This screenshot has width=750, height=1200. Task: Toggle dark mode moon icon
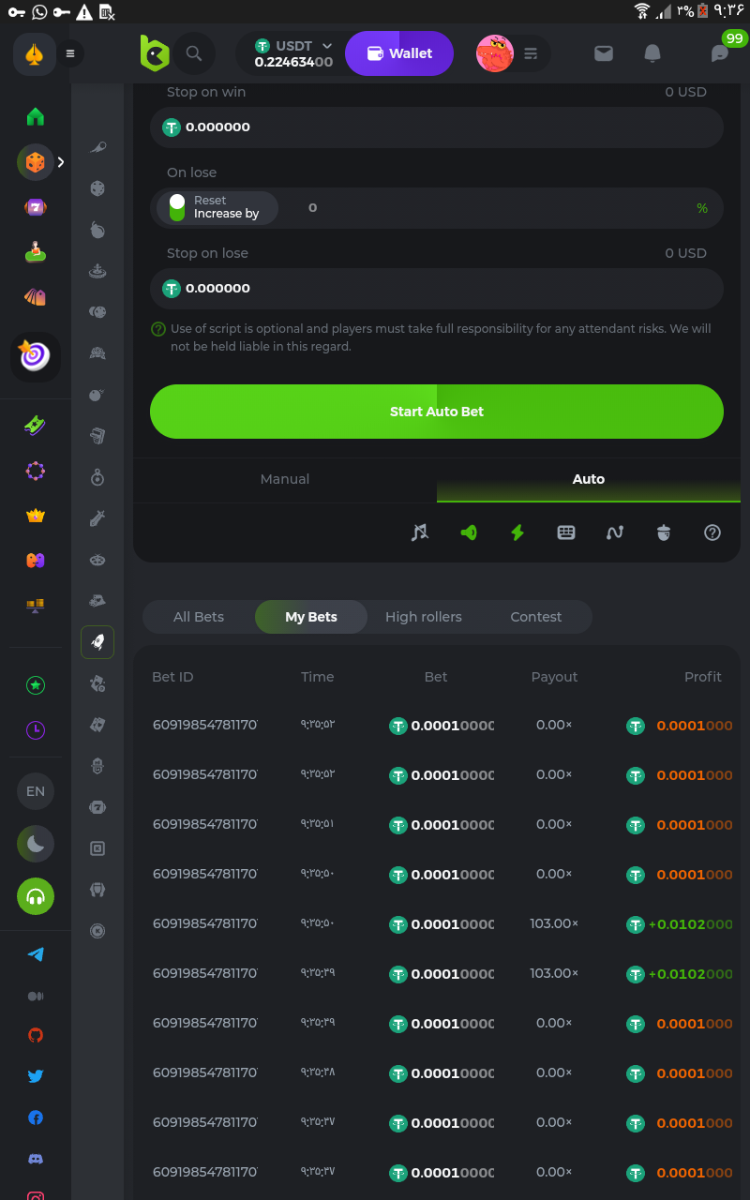pyautogui.click(x=35, y=845)
